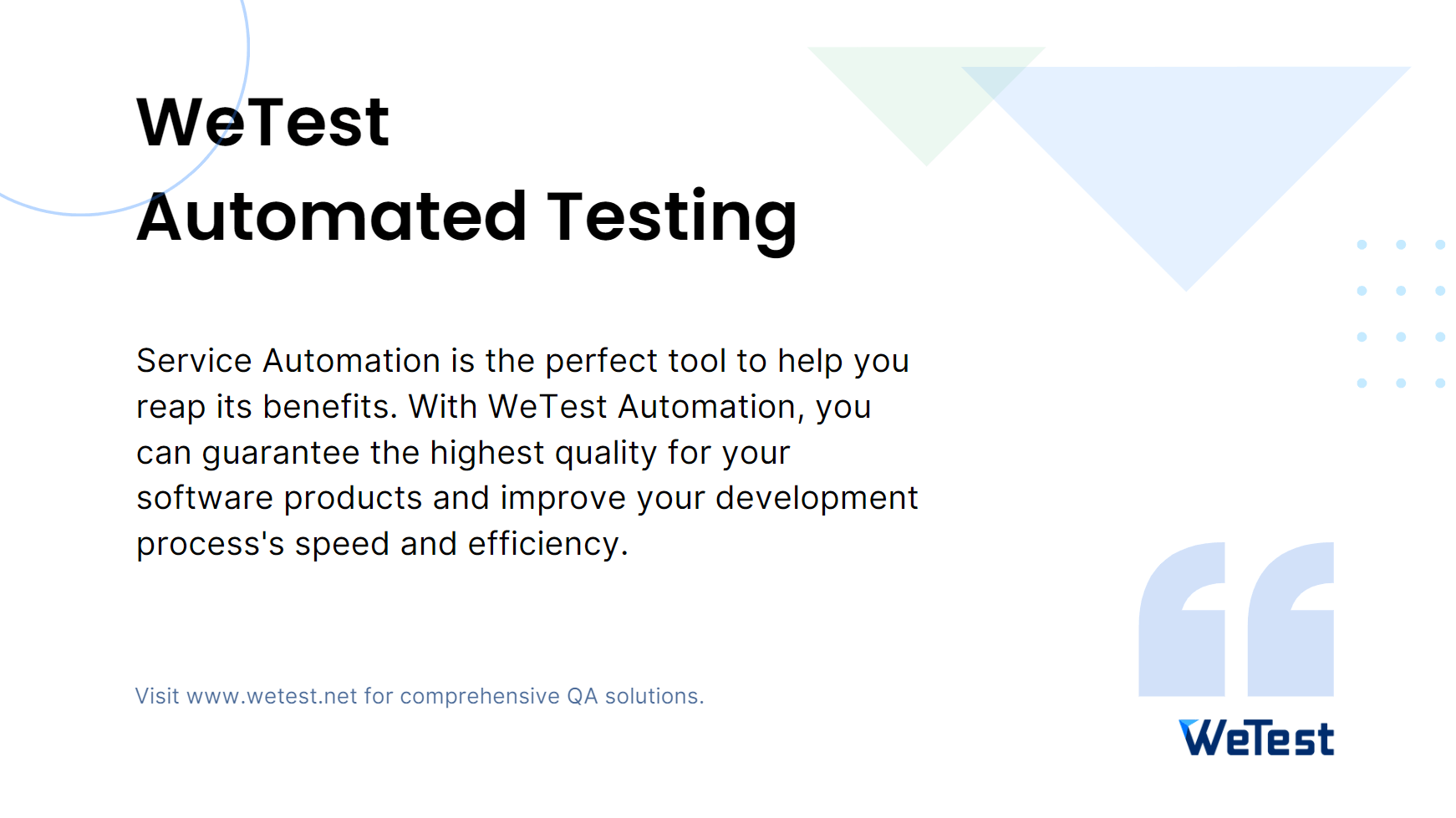This screenshot has width=1456, height=818.
Task: Click the text 'With WeTest Automation, you'
Action: click(x=639, y=407)
